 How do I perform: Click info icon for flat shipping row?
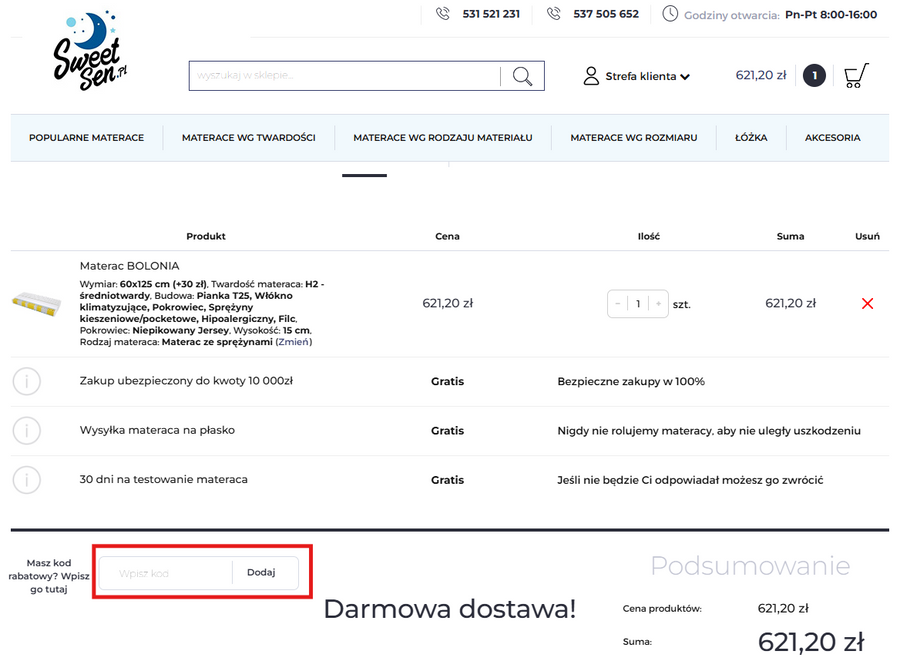(26, 431)
